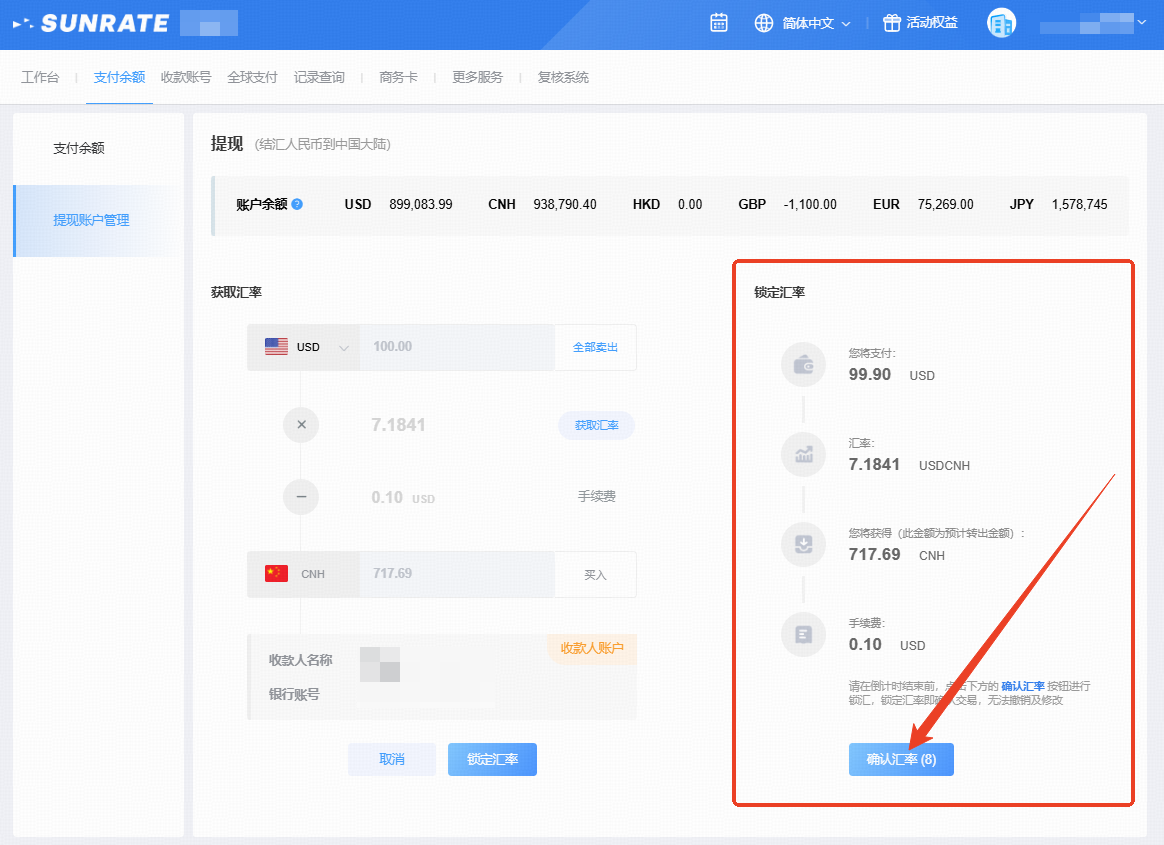The width and height of the screenshot is (1164, 845).
Task: Click the USD amount input field
Action: pyautogui.click(x=457, y=347)
